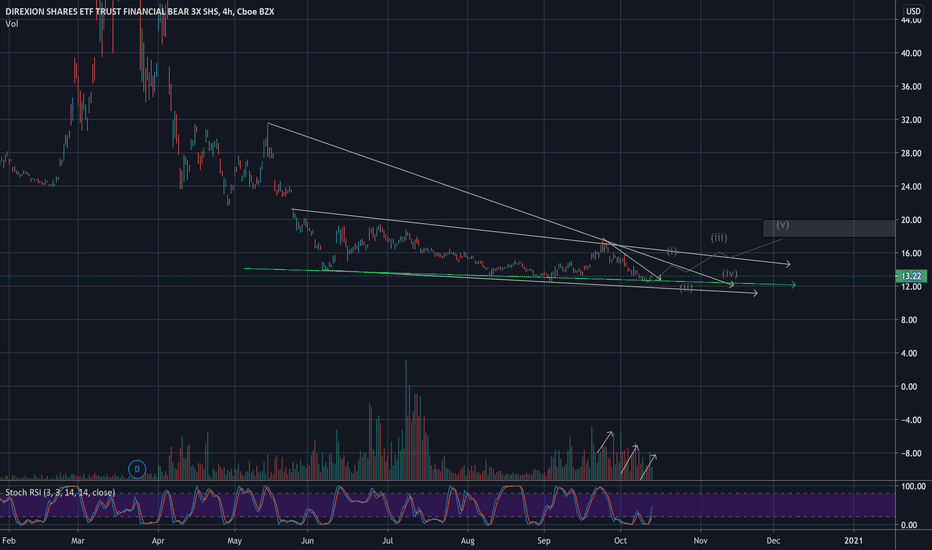Click the 0.00 price scale label
The image size is (932, 550).
click(909, 386)
